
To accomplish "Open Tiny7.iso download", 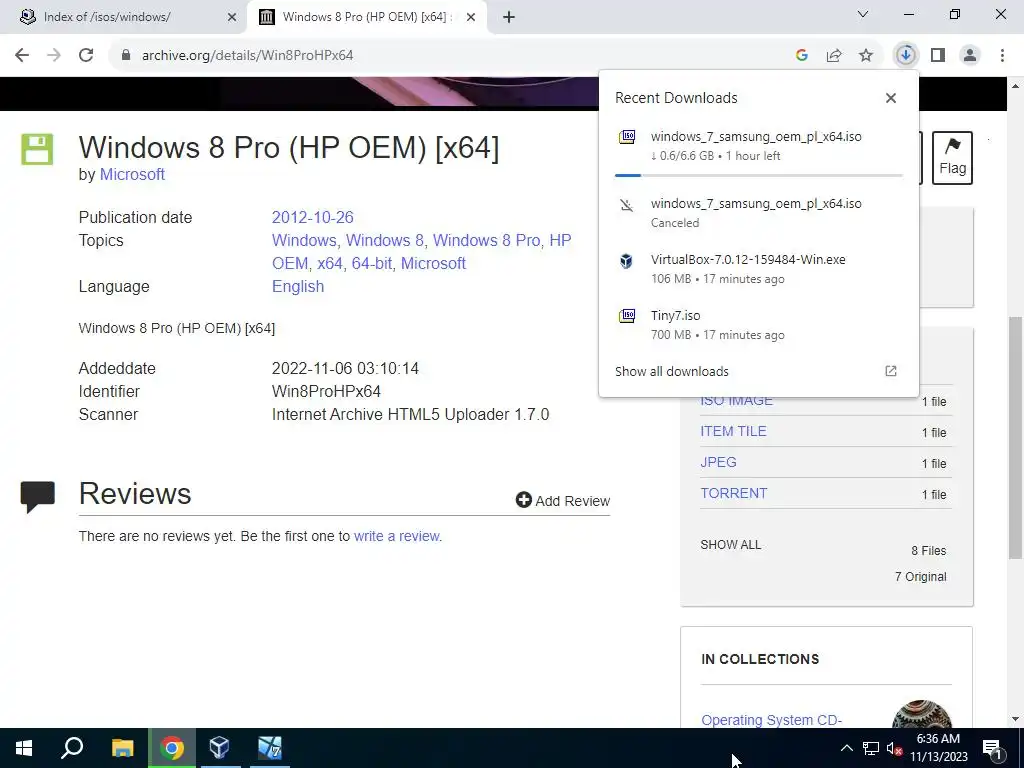I will click(x=758, y=325).
